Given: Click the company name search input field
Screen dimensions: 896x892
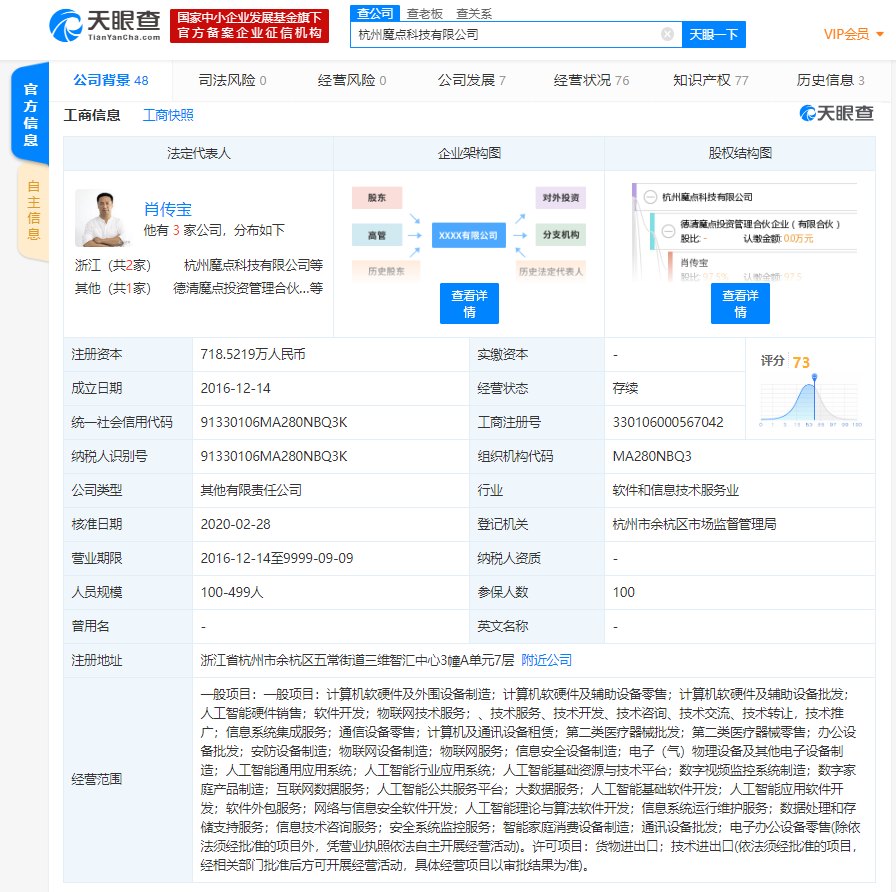Looking at the screenshot, I should click(505, 34).
